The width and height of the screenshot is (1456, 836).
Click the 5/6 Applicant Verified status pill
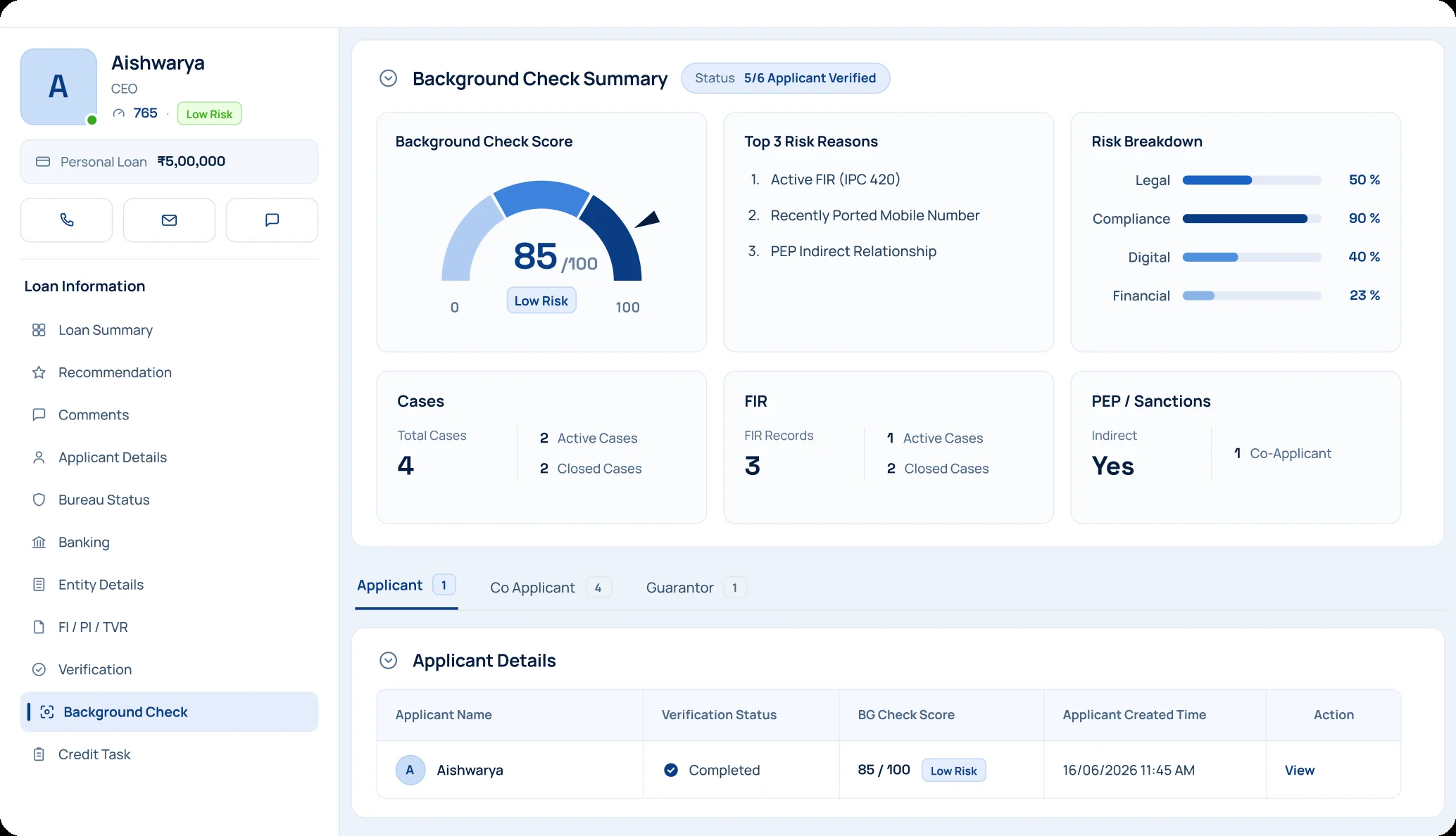(x=785, y=78)
